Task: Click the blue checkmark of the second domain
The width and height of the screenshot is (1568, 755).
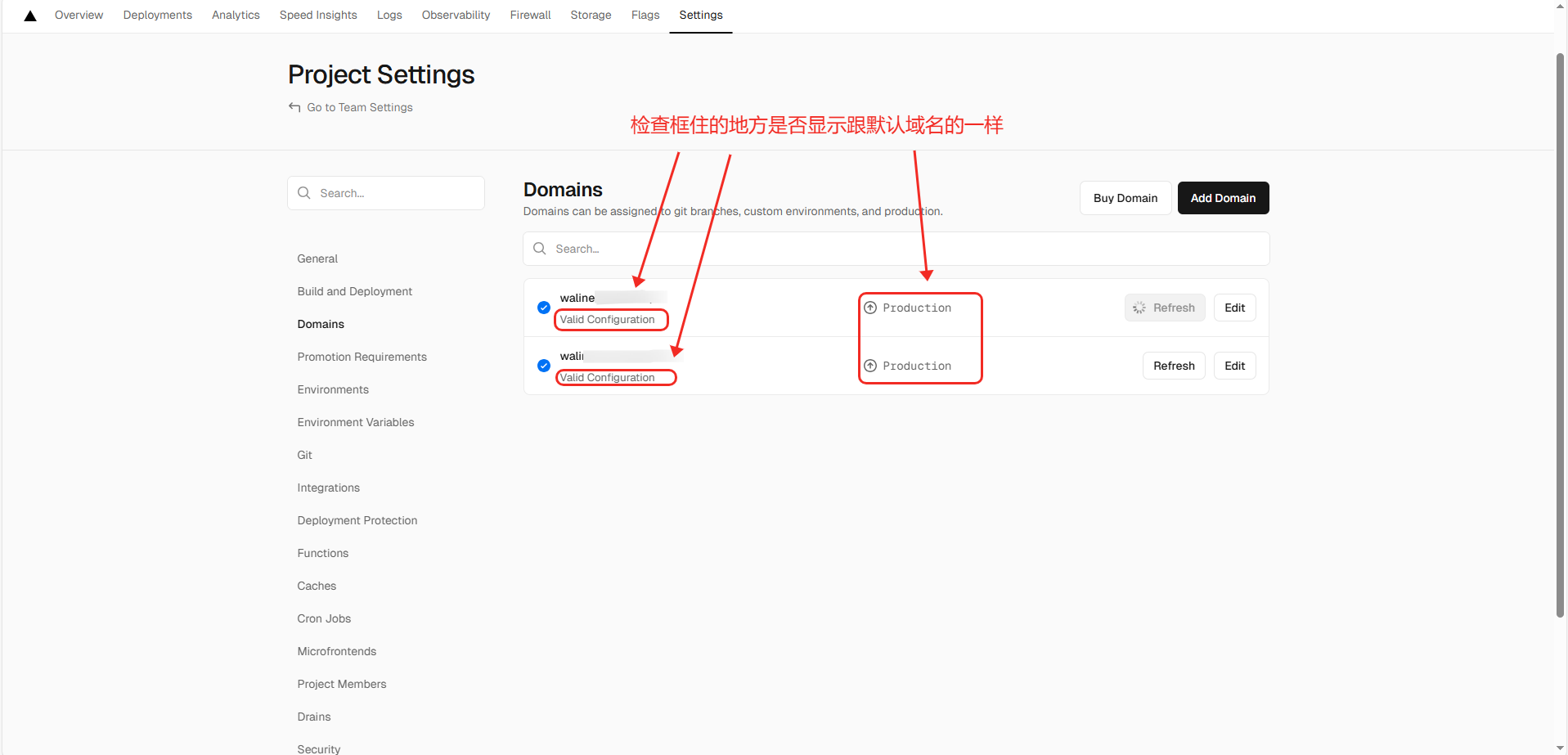Action: tap(543, 366)
